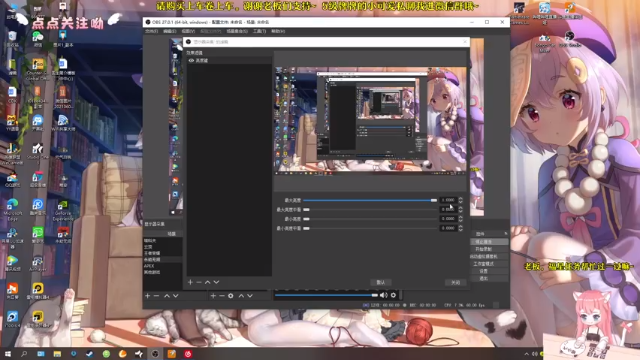
Task: Open the OBS Studio desktop shortcut
Action: pyautogui.click(x=570, y=40)
